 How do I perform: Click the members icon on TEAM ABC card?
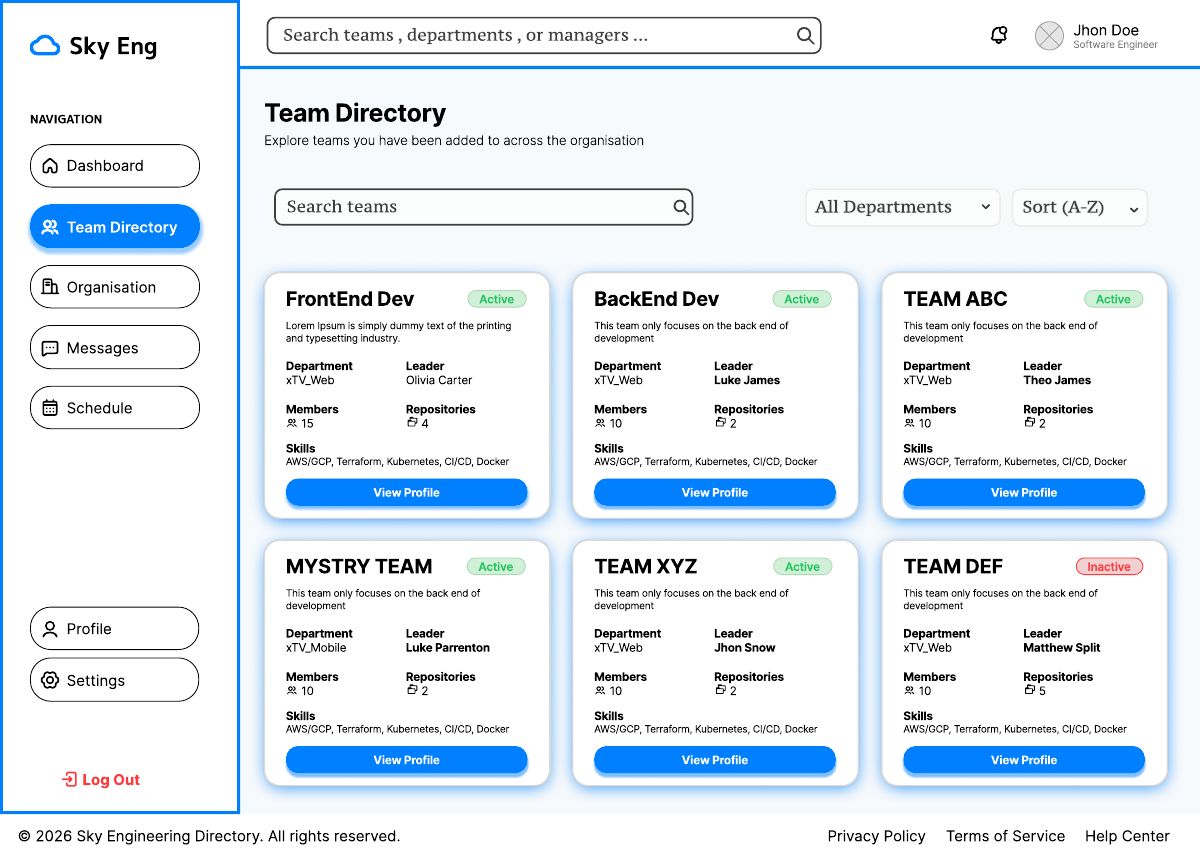[x=909, y=423]
